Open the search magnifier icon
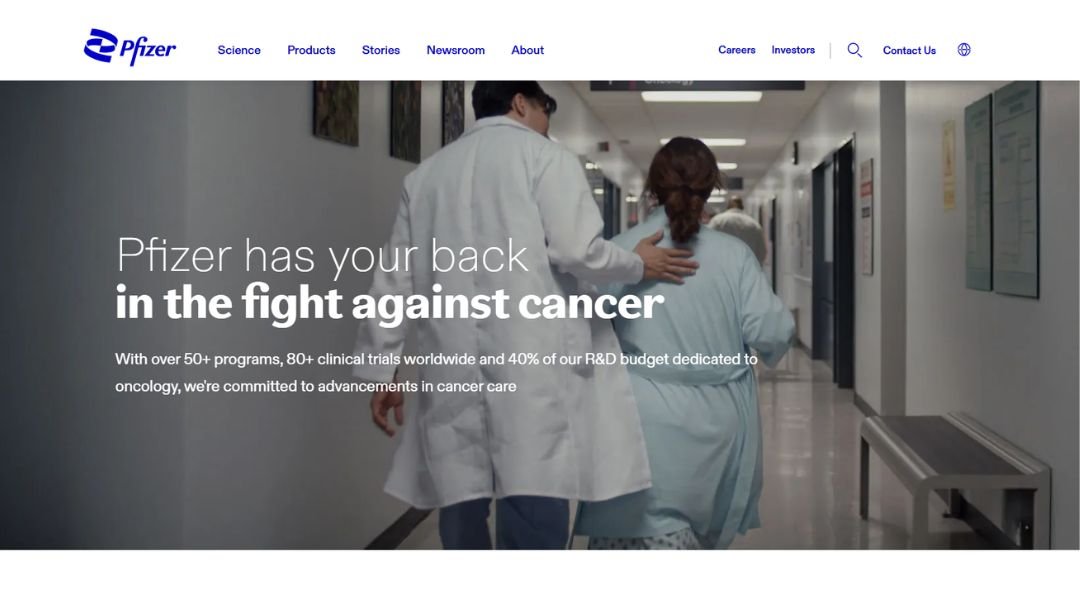 click(x=854, y=50)
